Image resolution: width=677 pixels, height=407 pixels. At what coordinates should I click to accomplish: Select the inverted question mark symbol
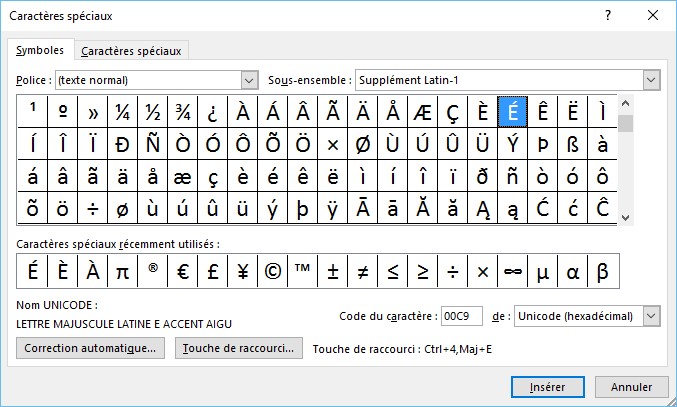point(212,112)
